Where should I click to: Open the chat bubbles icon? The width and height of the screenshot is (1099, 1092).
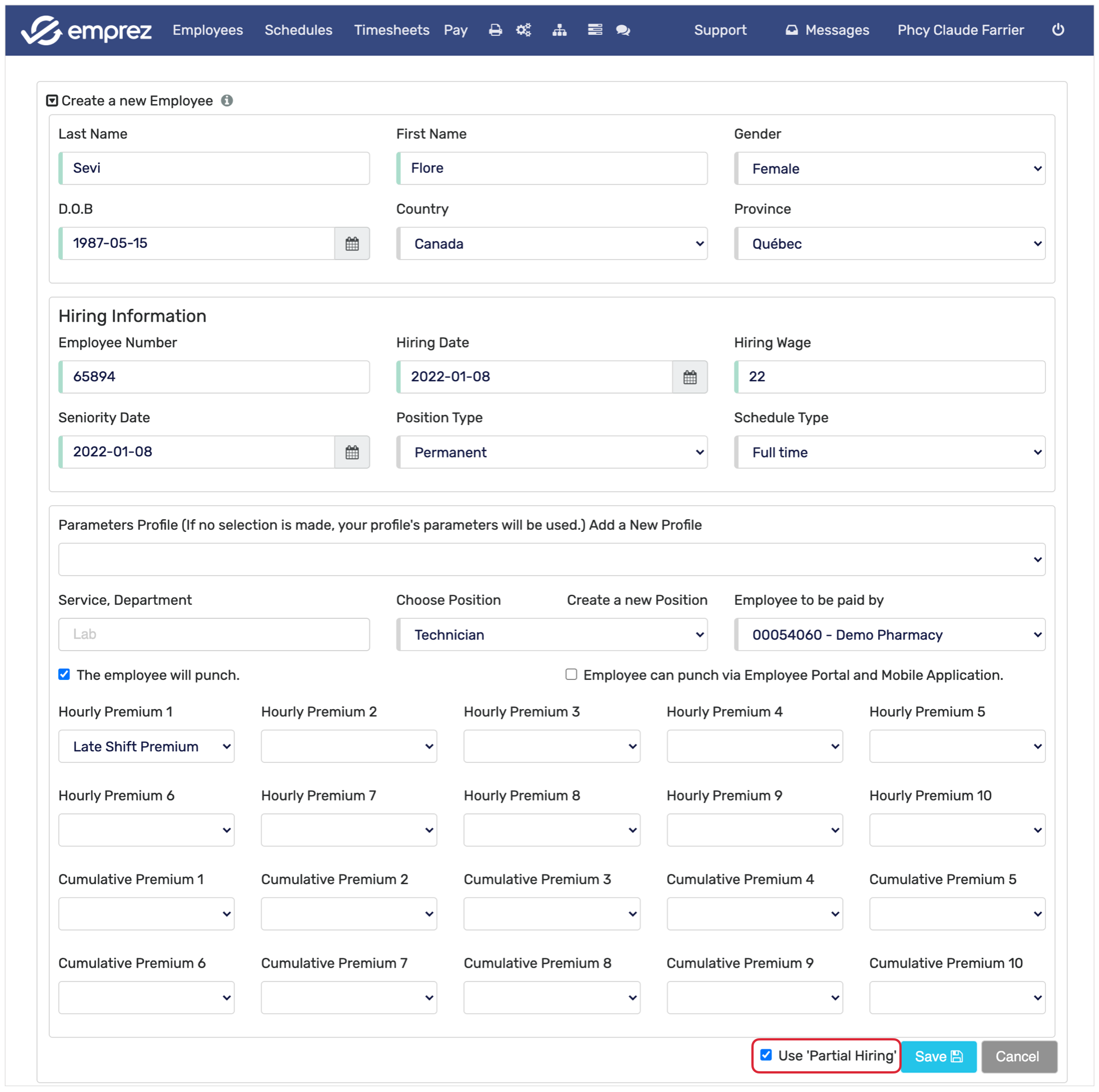(x=623, y=30)
